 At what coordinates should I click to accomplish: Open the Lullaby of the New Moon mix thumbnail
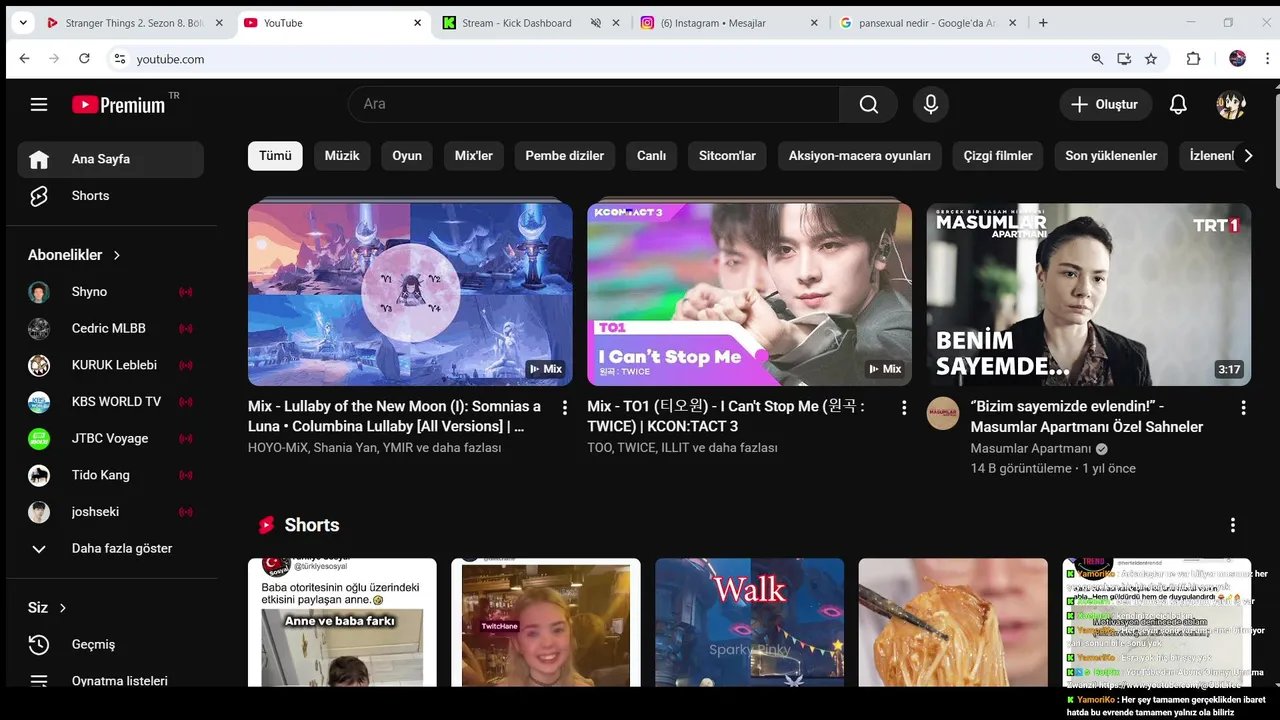410,294
